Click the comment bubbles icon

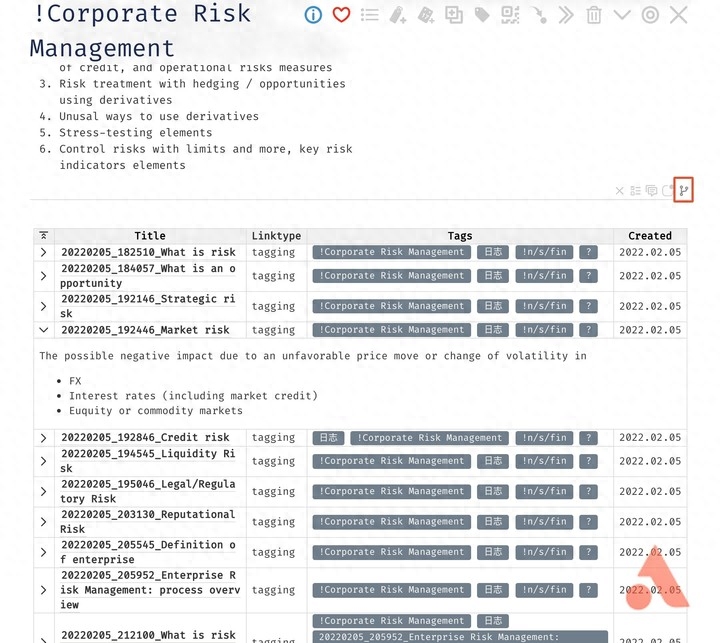coord(651,191)
